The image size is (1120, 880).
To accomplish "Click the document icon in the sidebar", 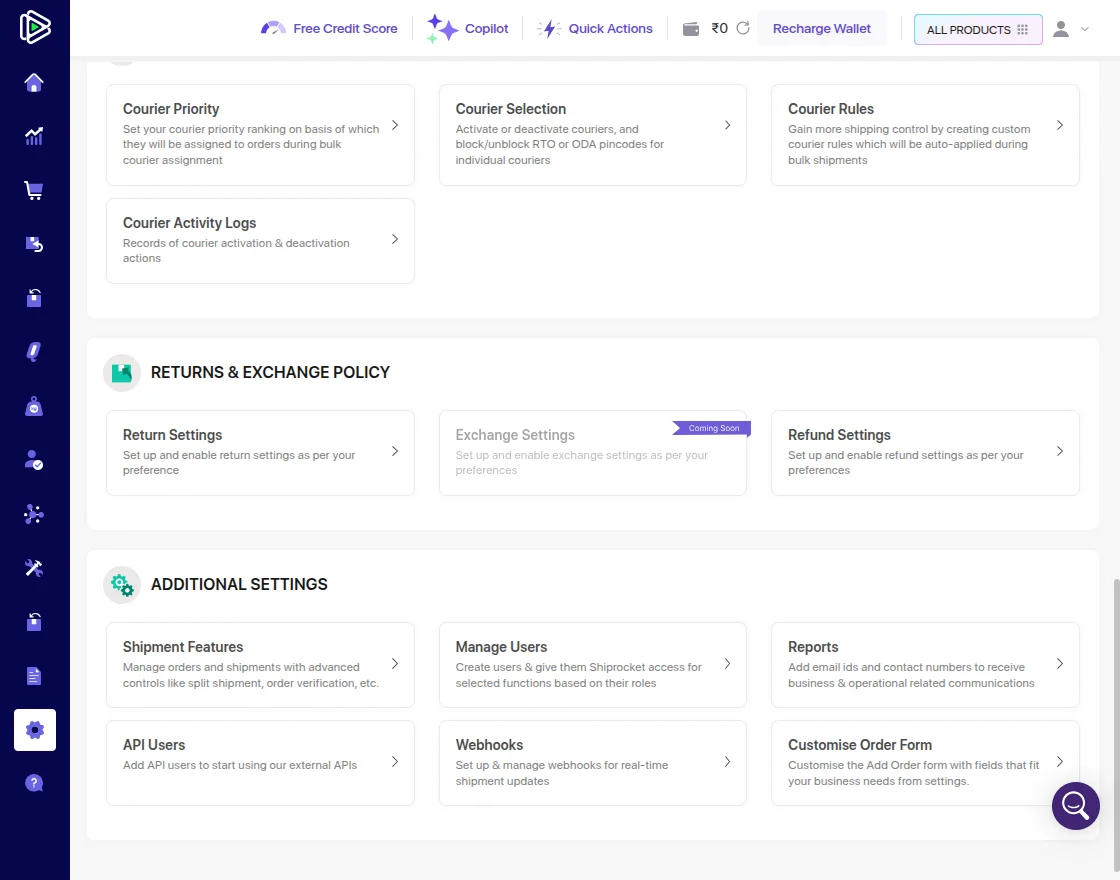I will click(34, 676).
